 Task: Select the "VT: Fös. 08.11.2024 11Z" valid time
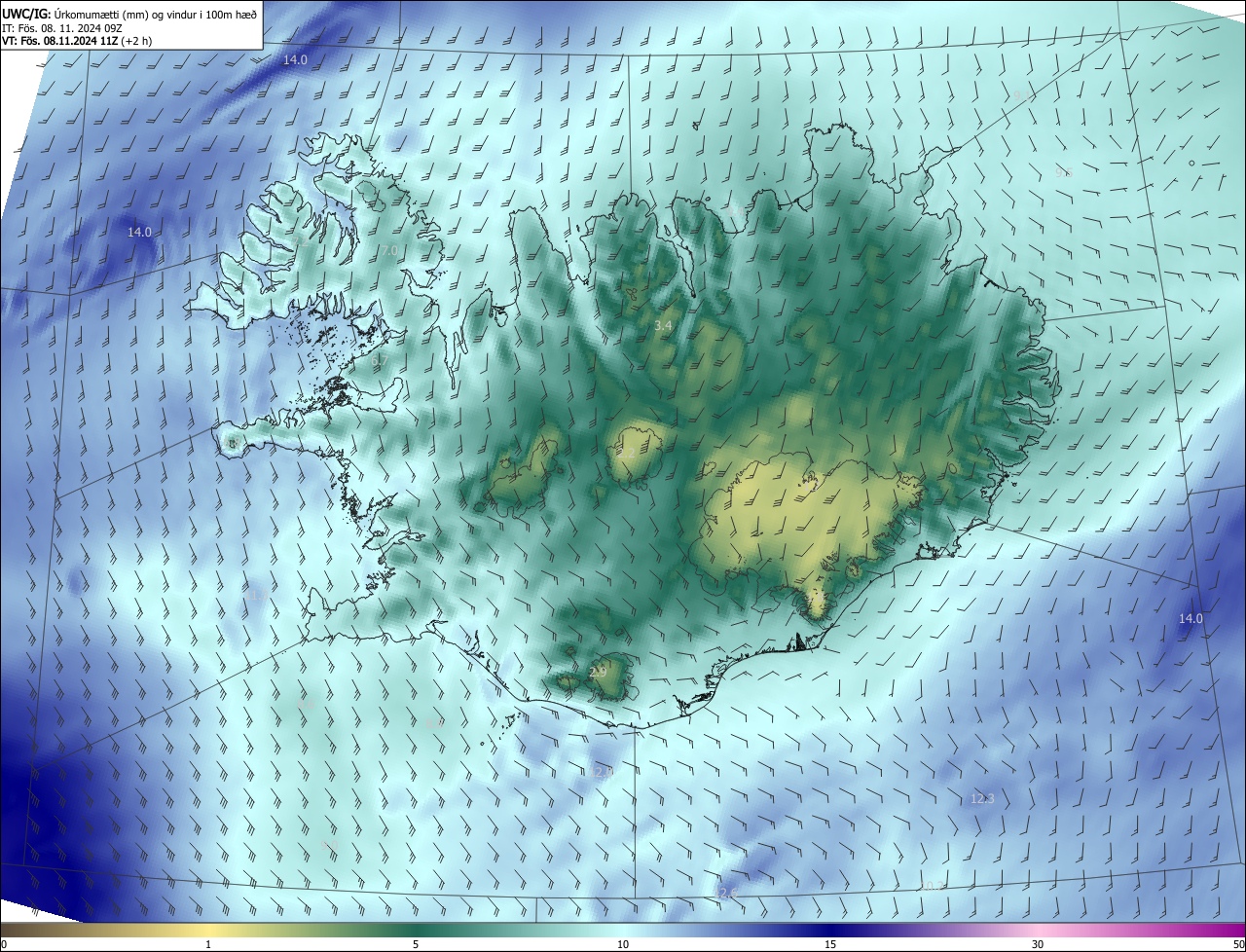(59, 41)
